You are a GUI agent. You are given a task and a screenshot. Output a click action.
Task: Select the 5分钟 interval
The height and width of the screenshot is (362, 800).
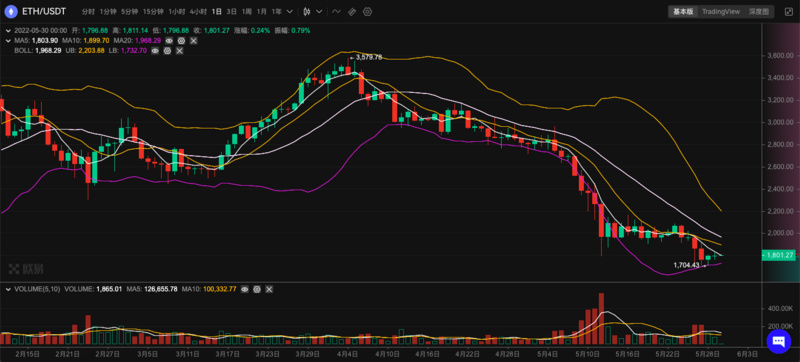130,11
